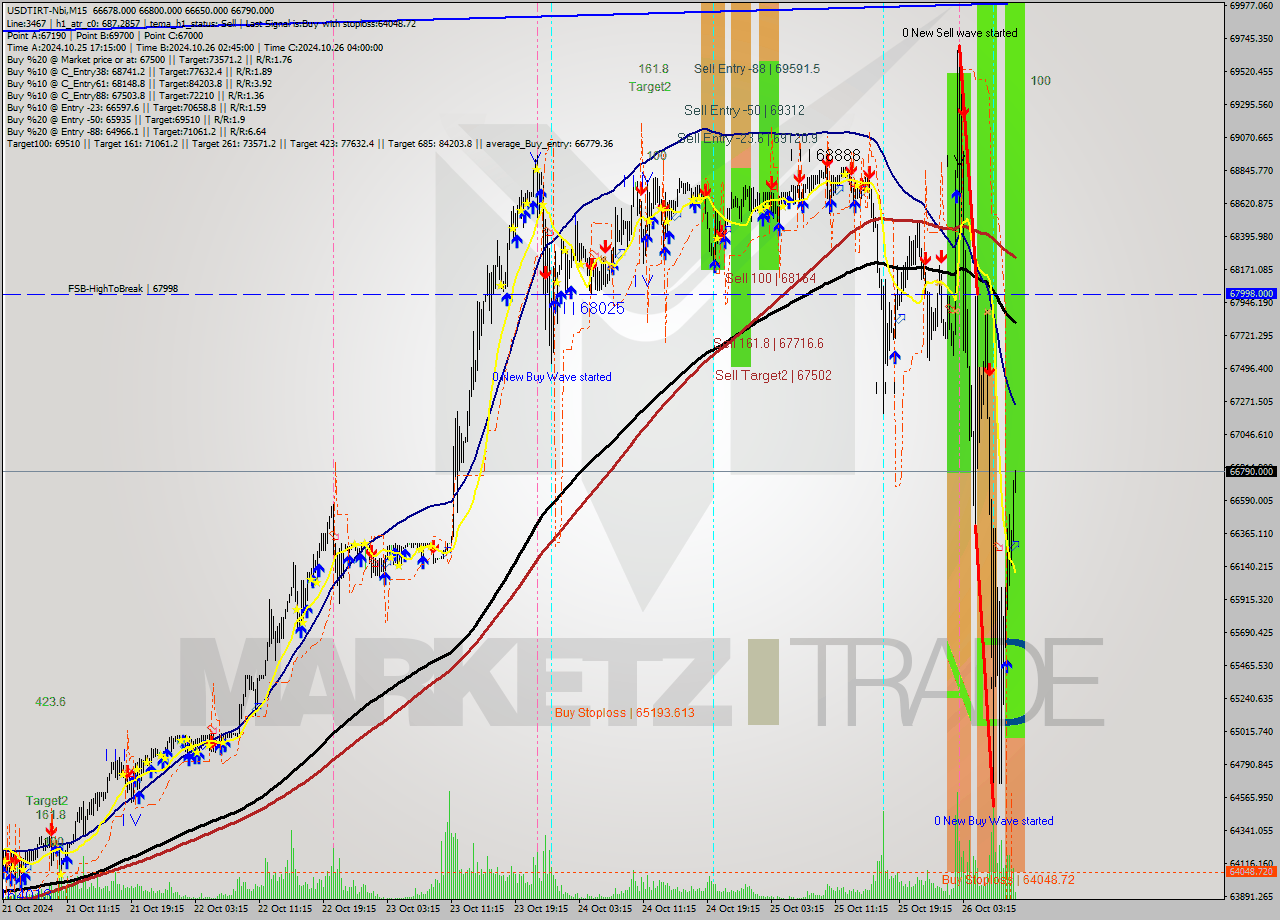The height and width of the screenshot is (920, 1280).
Task: Select the 22 Oct 11:15 time axis label
Action: (284, 909)
